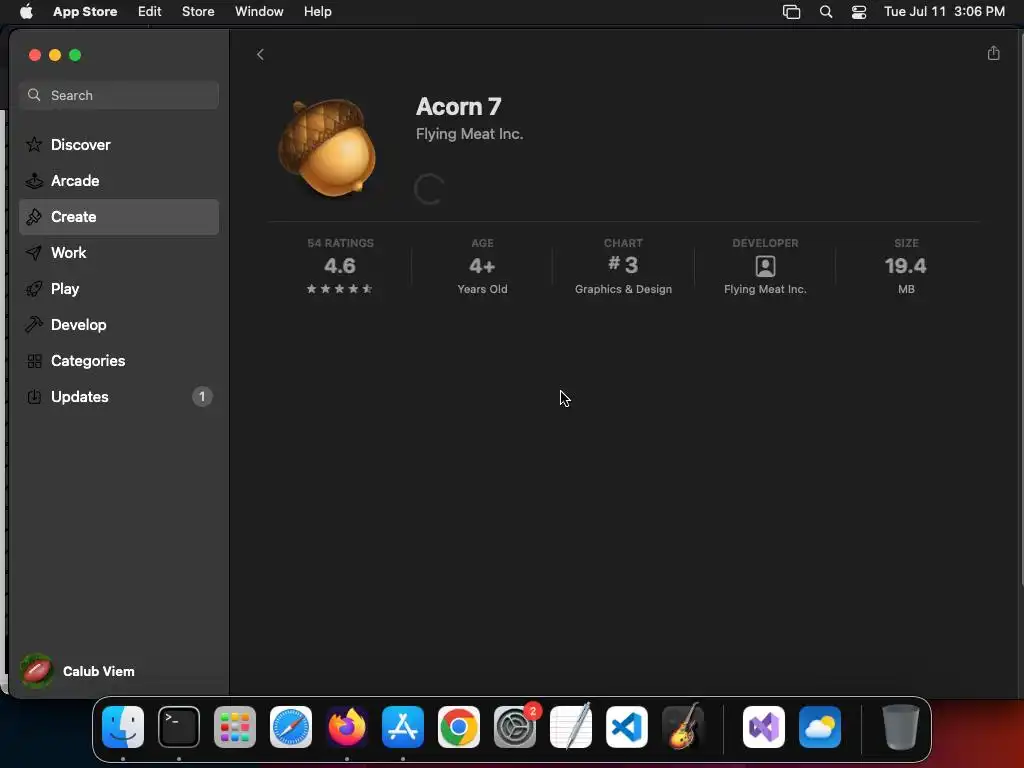Open the Apple menu

(26, 12)
